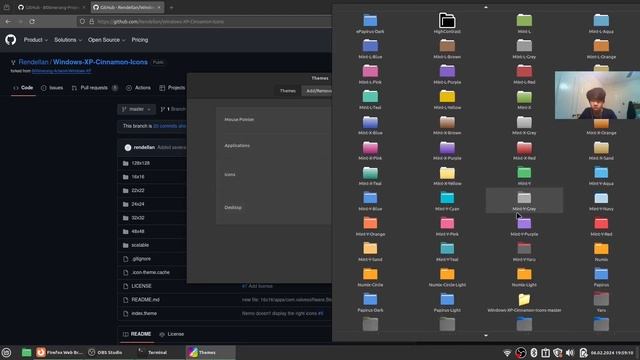Show the README tab below file list

tap(137, 334)
